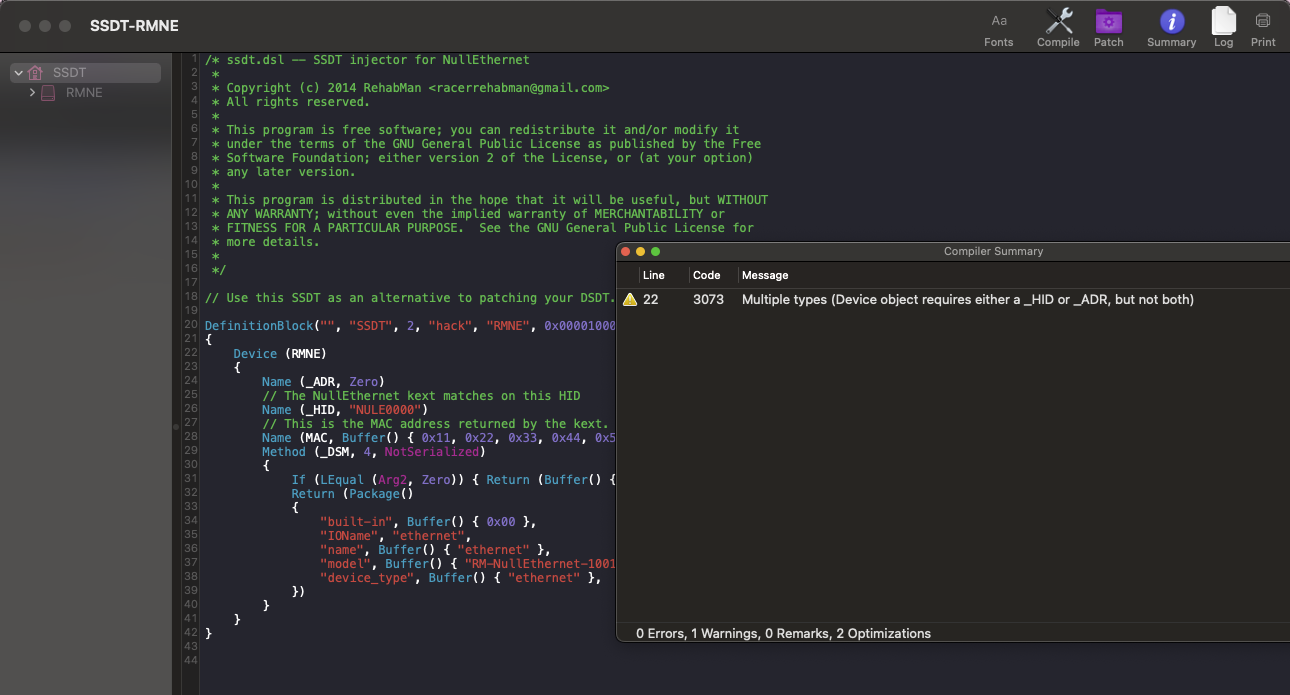1290x695 pixels.
Task: Place cursor on DefinitionBlock line
Action: 410,326
